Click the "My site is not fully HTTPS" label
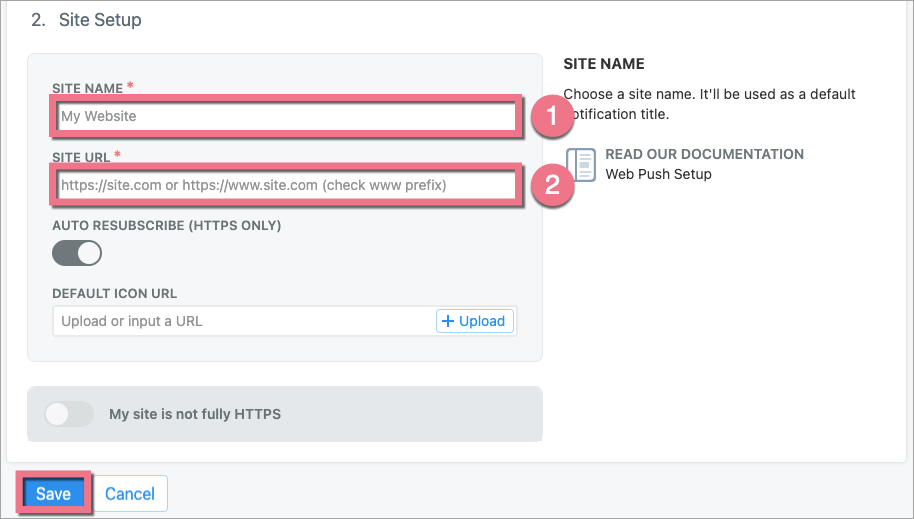The height and width of the screenshot is (519, 914). pyautogui.click(x=195, y=414)
